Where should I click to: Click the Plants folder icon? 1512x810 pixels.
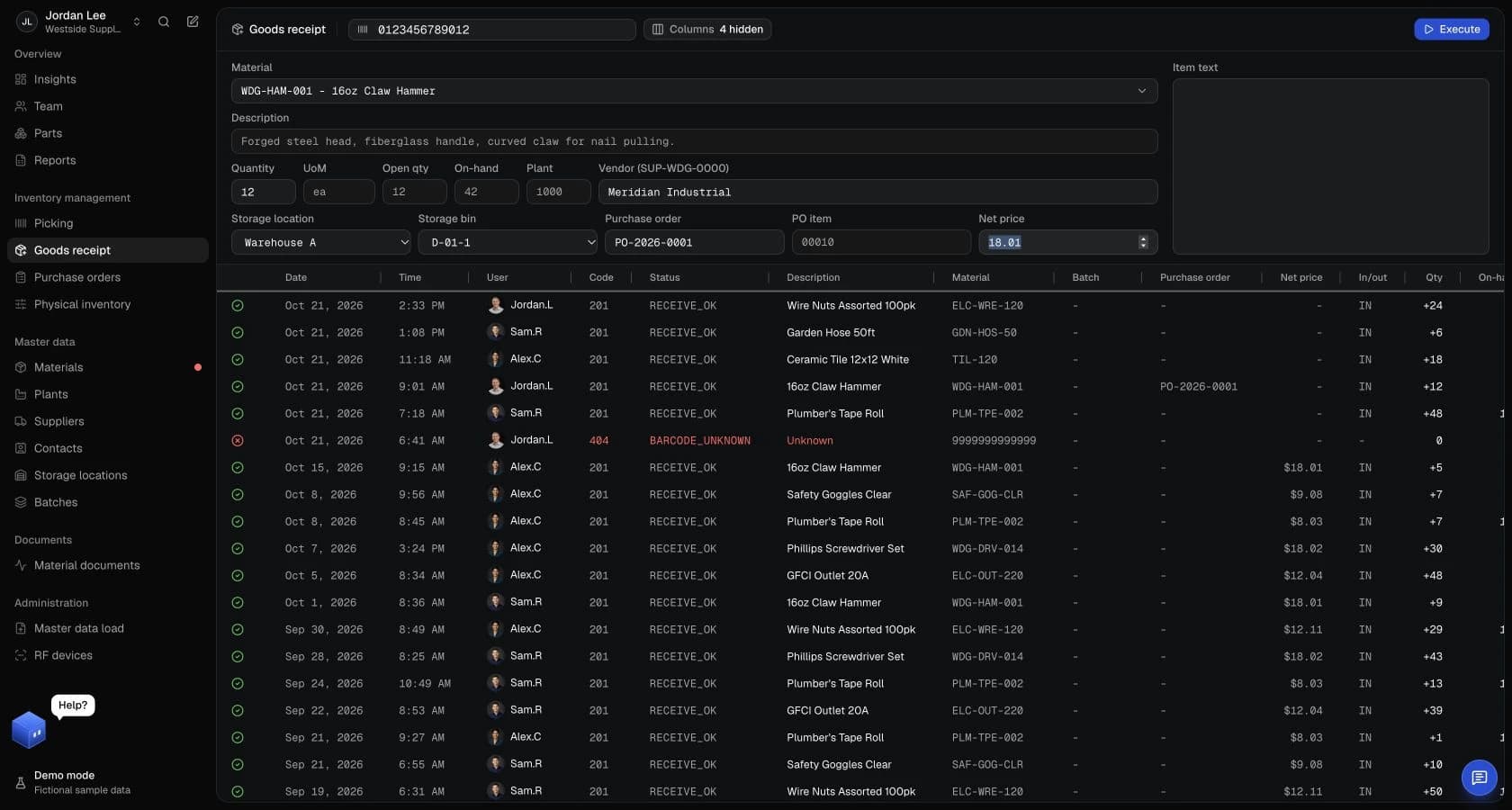click(x=21, y=394)
